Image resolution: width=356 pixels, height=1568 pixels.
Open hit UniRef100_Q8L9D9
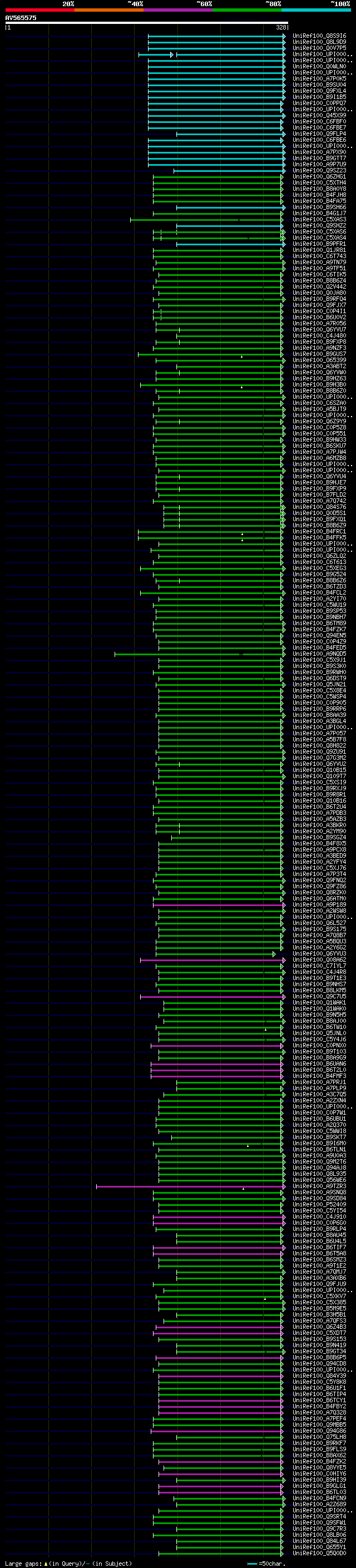coord(319,42)
